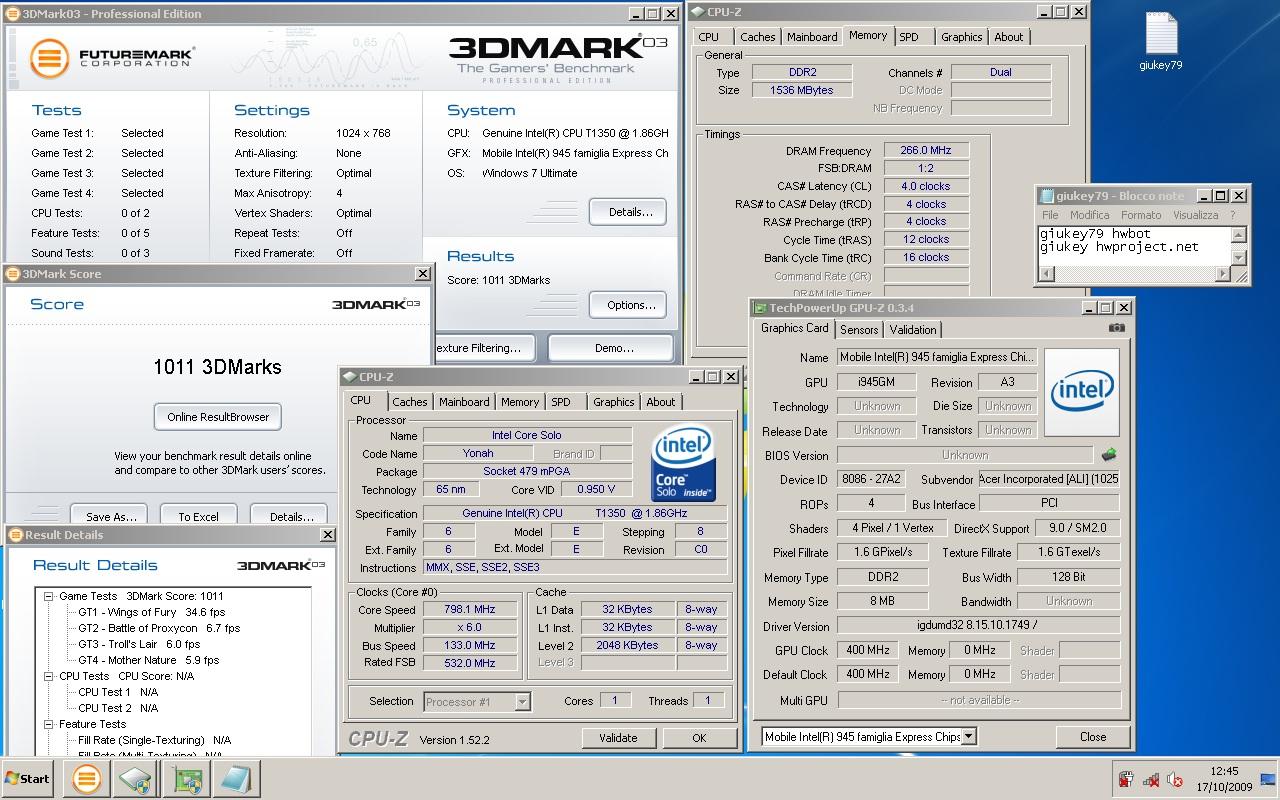The height and width of the screenshot is (800, 1280).
Task: Click the 3DMark Score title bar icon
Action: (x=12, y=273)
